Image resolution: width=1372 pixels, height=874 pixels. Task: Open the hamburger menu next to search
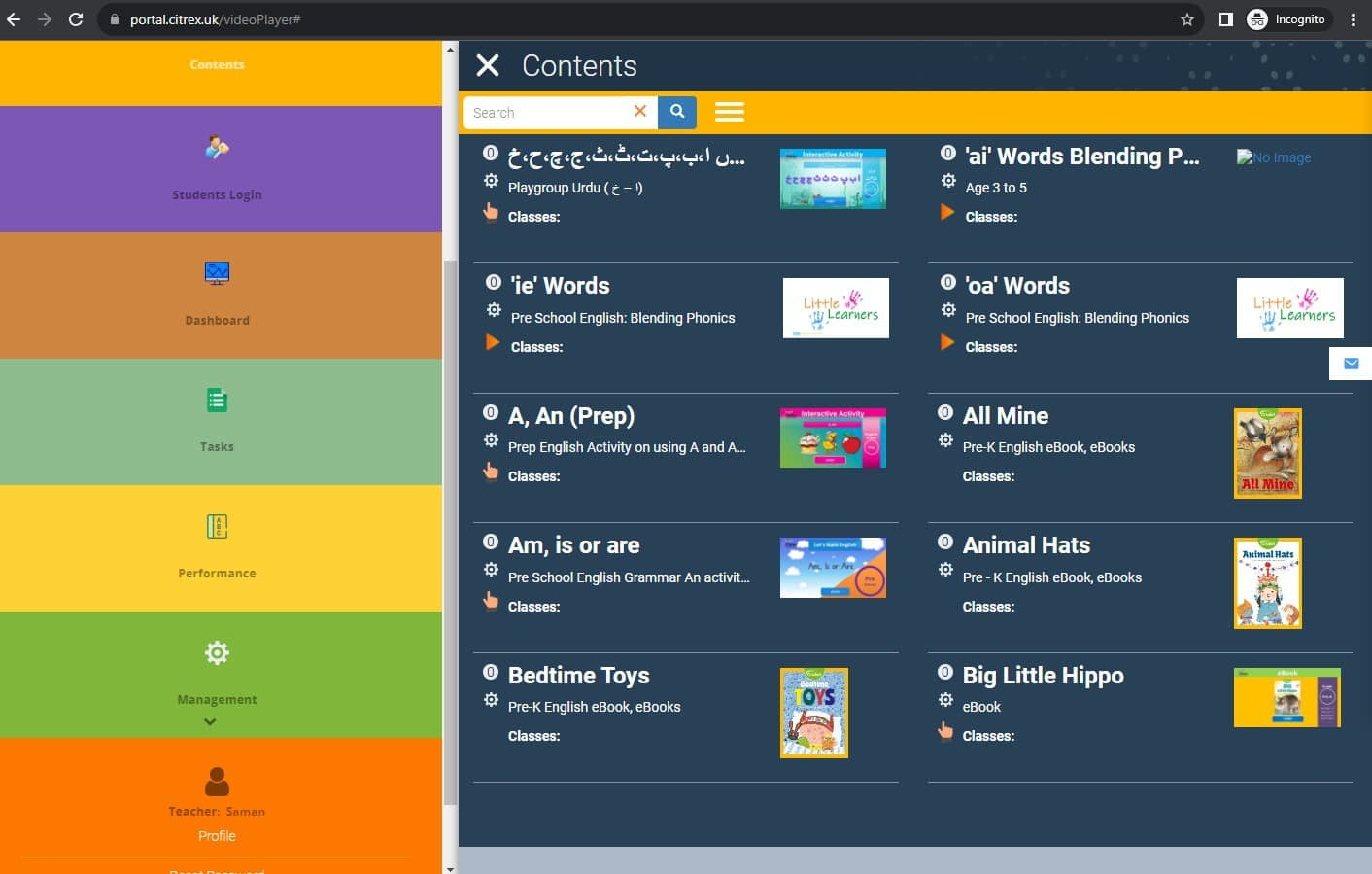click(730, 112)
